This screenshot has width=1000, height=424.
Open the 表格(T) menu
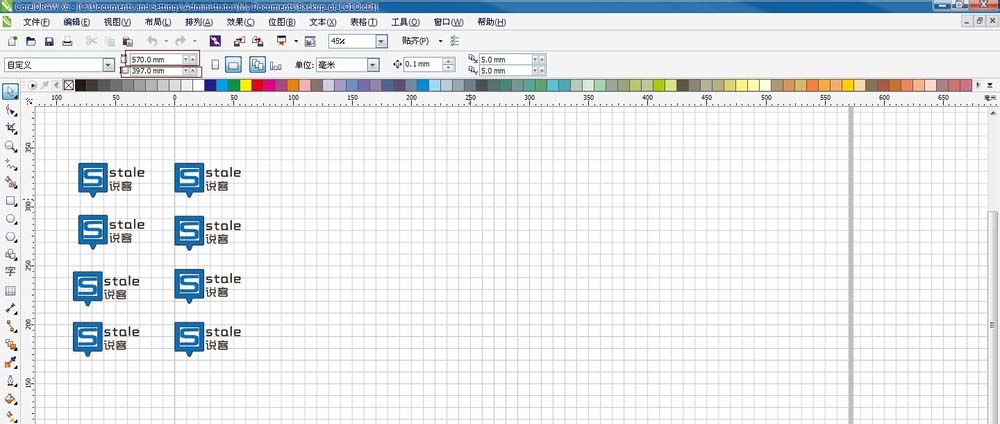[364, 22]
